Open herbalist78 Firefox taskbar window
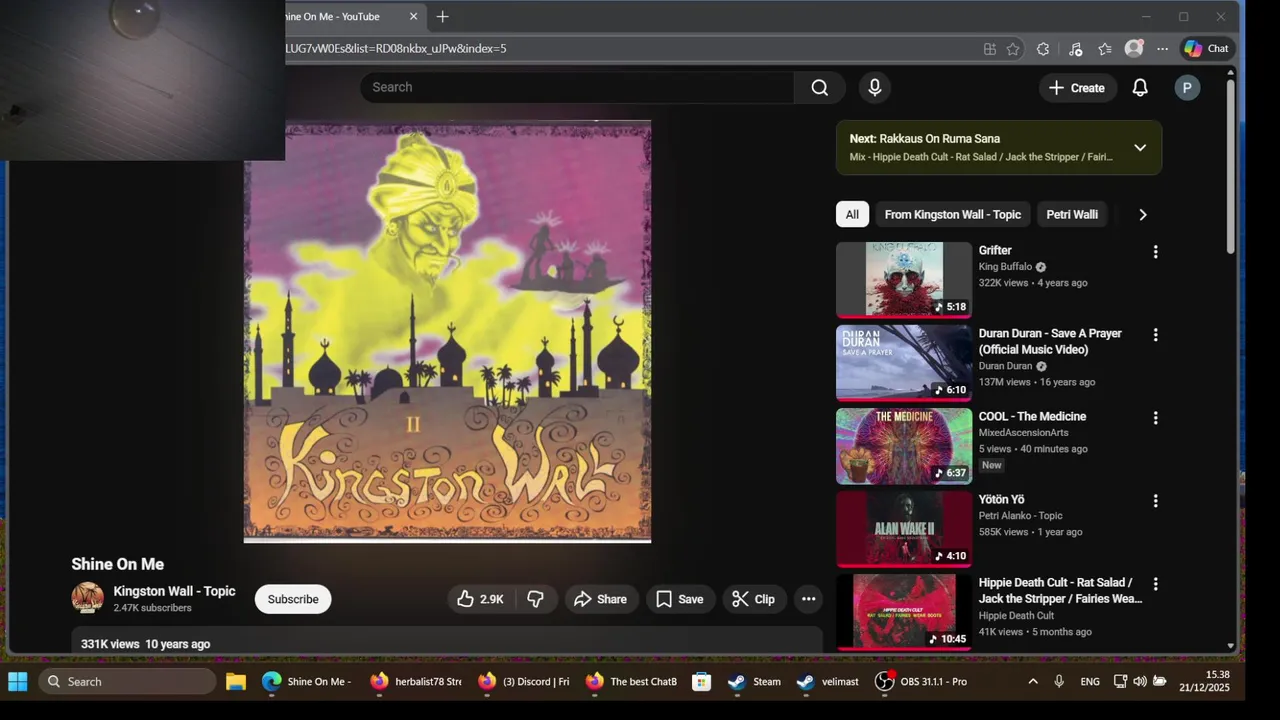 [416, 681]
